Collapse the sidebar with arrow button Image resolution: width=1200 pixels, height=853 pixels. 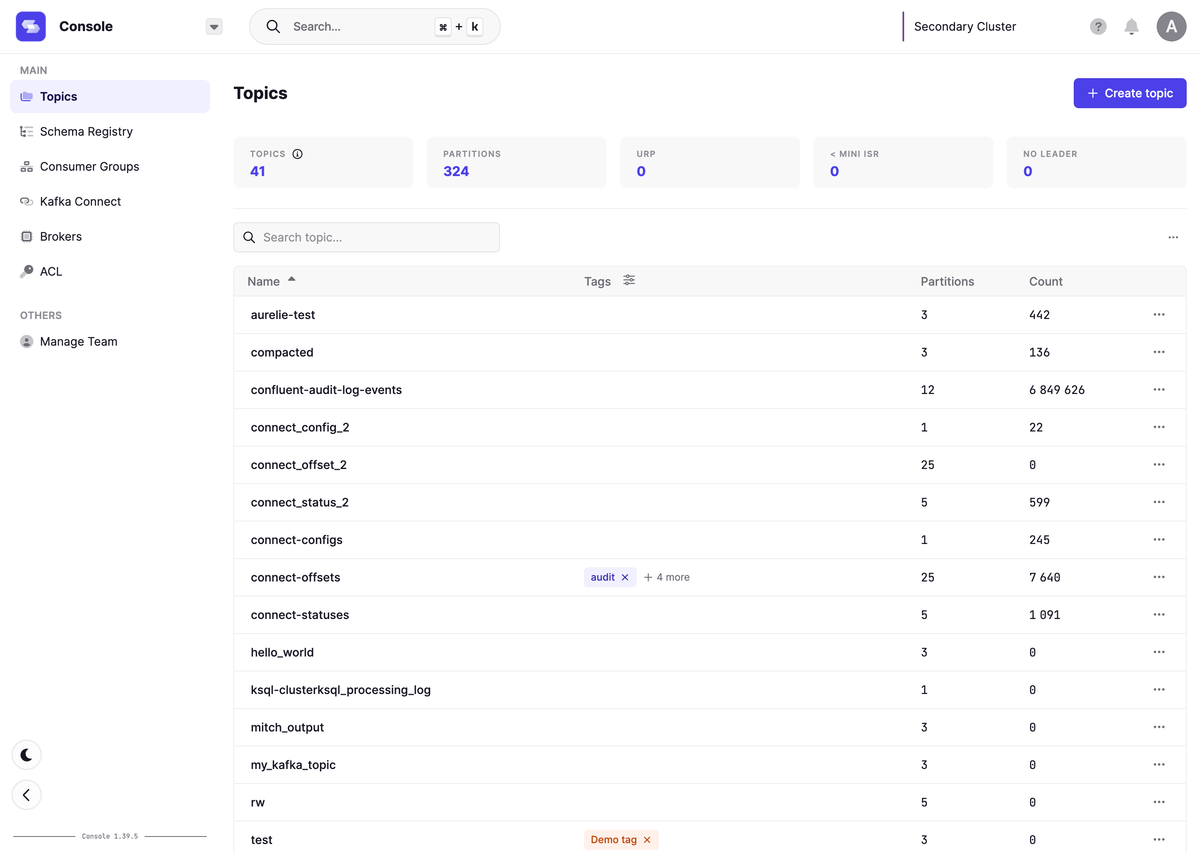(x=27, y=795)
